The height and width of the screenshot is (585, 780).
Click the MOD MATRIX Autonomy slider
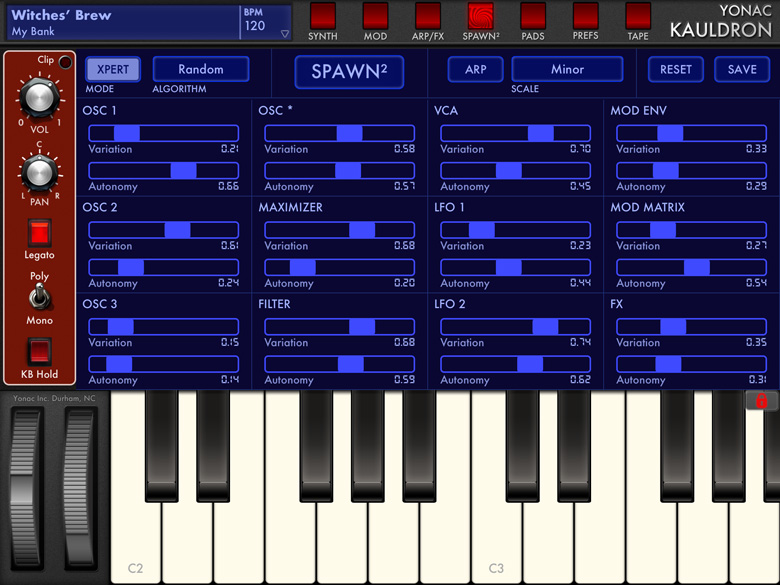tap(691, 268)
